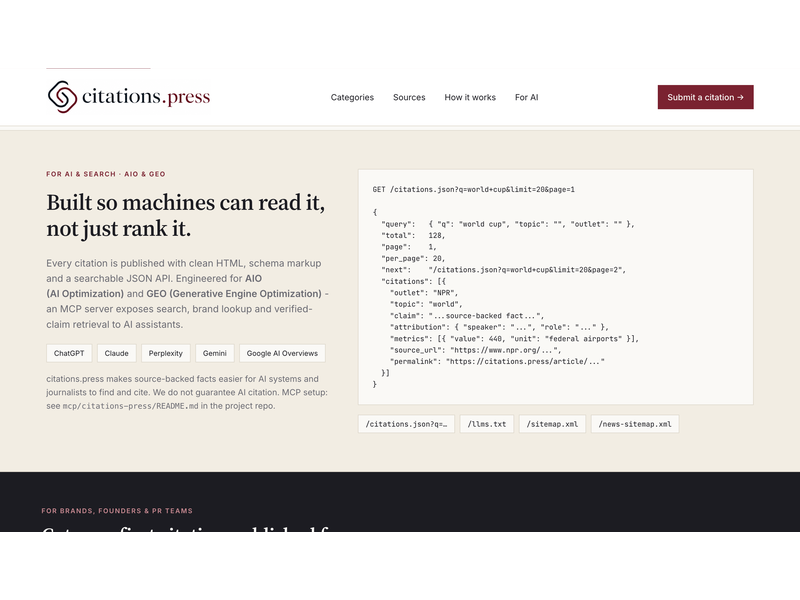Click the "claim" source-backed fact line
Viewport: 800px width, 600px height.
point(467,316)
